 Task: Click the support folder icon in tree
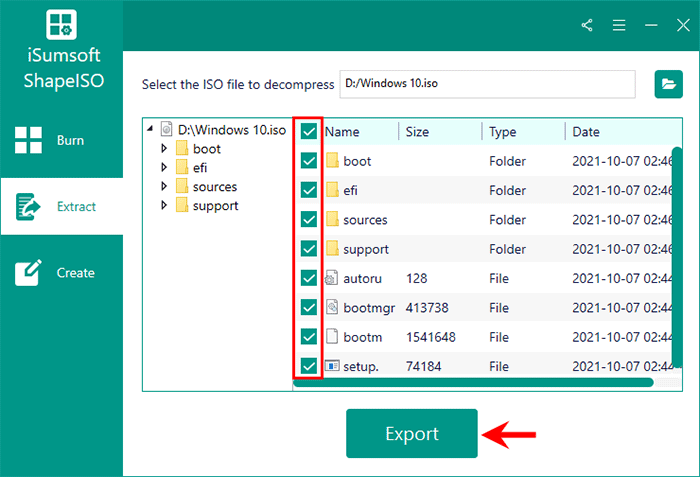click(x=182, y=205)
